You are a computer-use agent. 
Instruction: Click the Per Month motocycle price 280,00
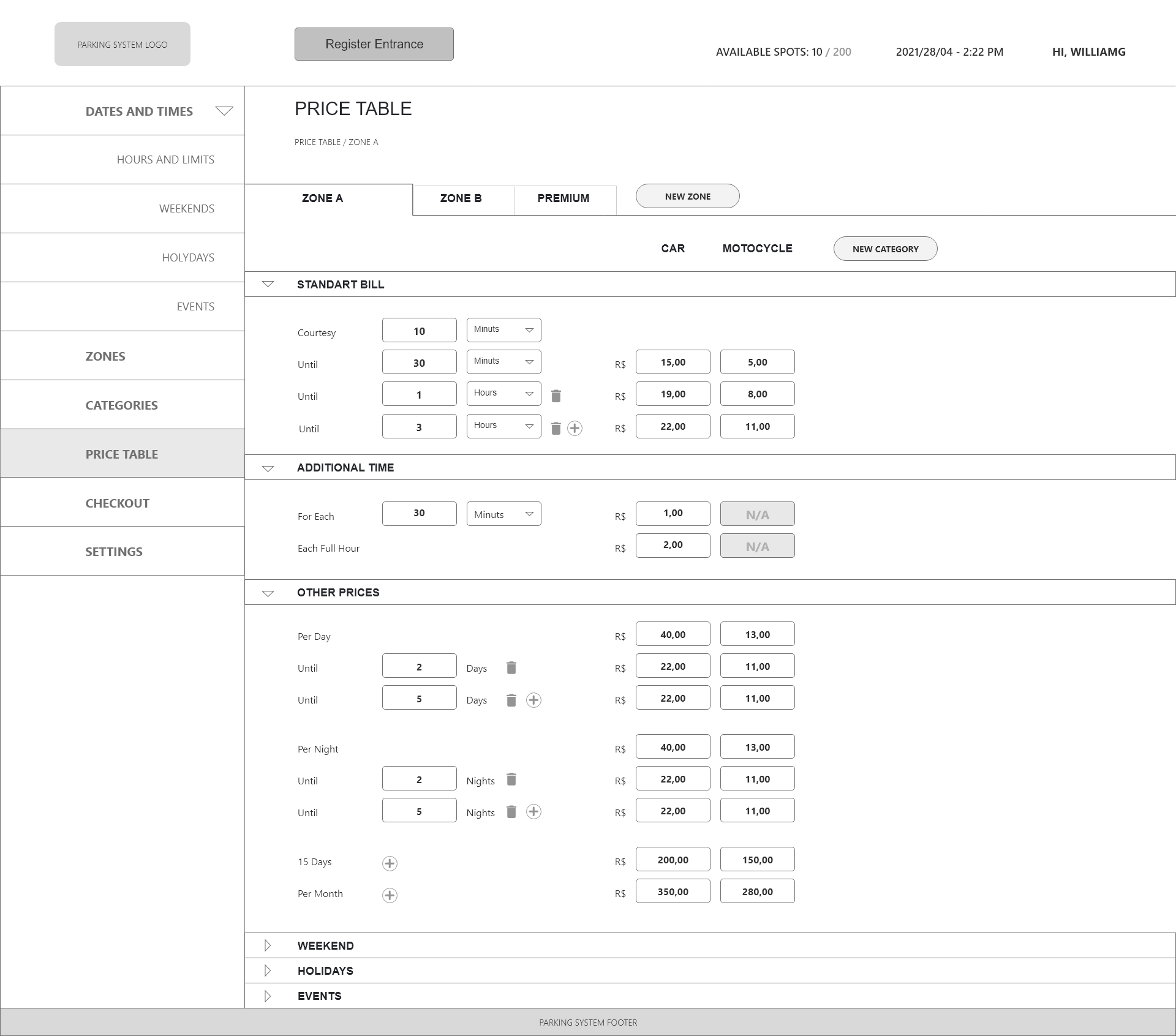pos(758,891)
